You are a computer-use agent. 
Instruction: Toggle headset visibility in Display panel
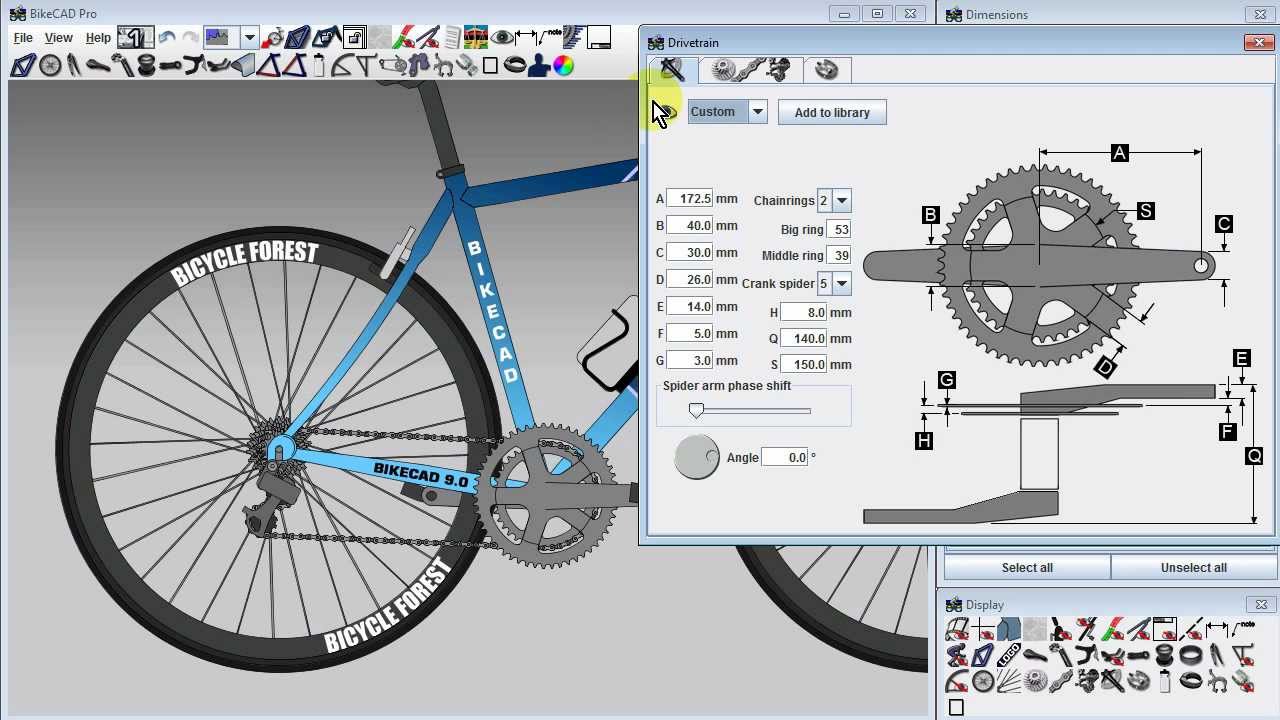tap(1164, 655)
